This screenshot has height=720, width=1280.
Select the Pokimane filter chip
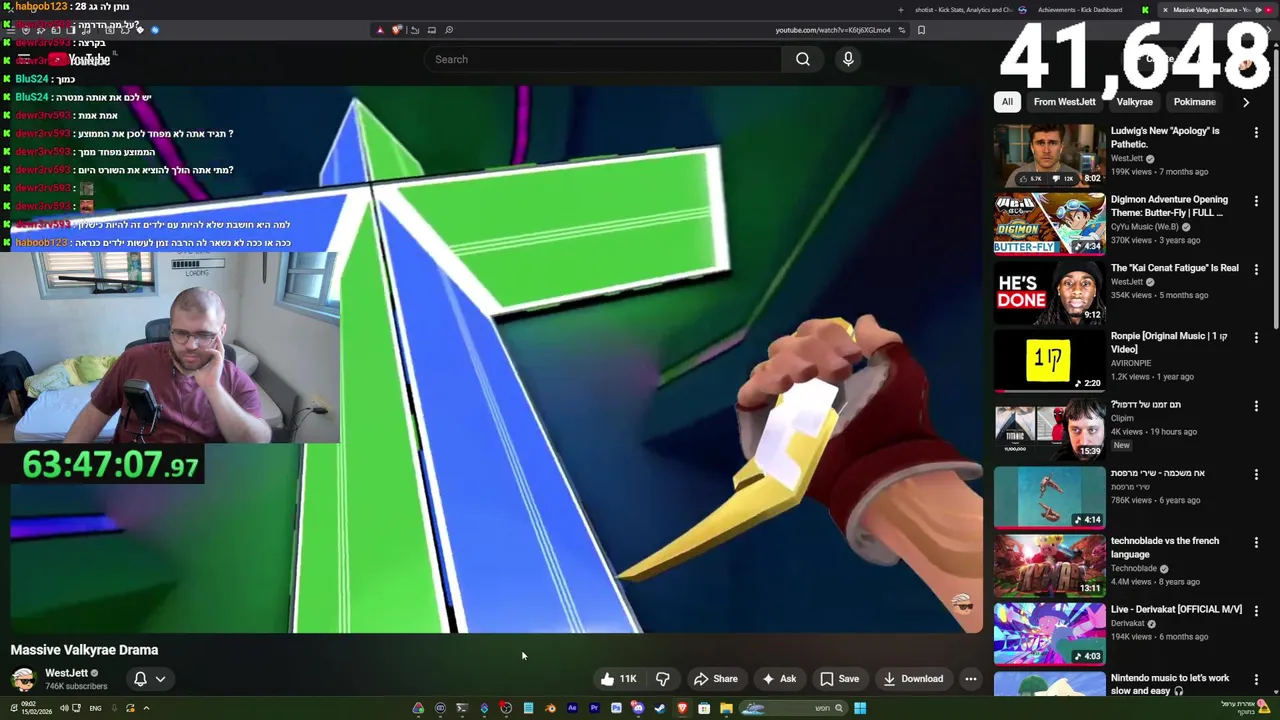click(x=1194, y=102)
